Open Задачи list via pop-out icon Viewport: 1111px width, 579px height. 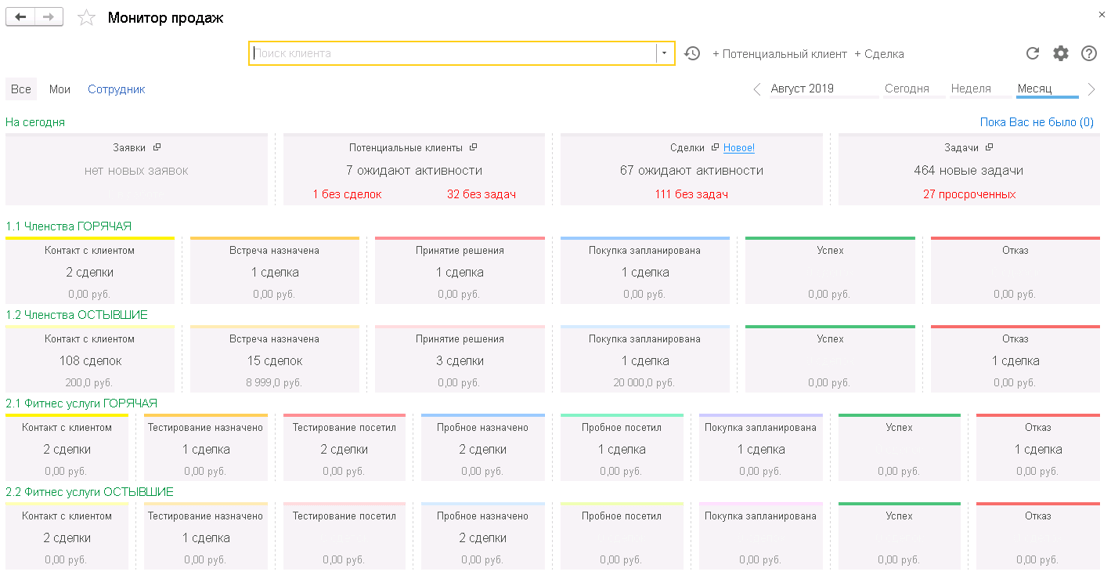(989, 147)
